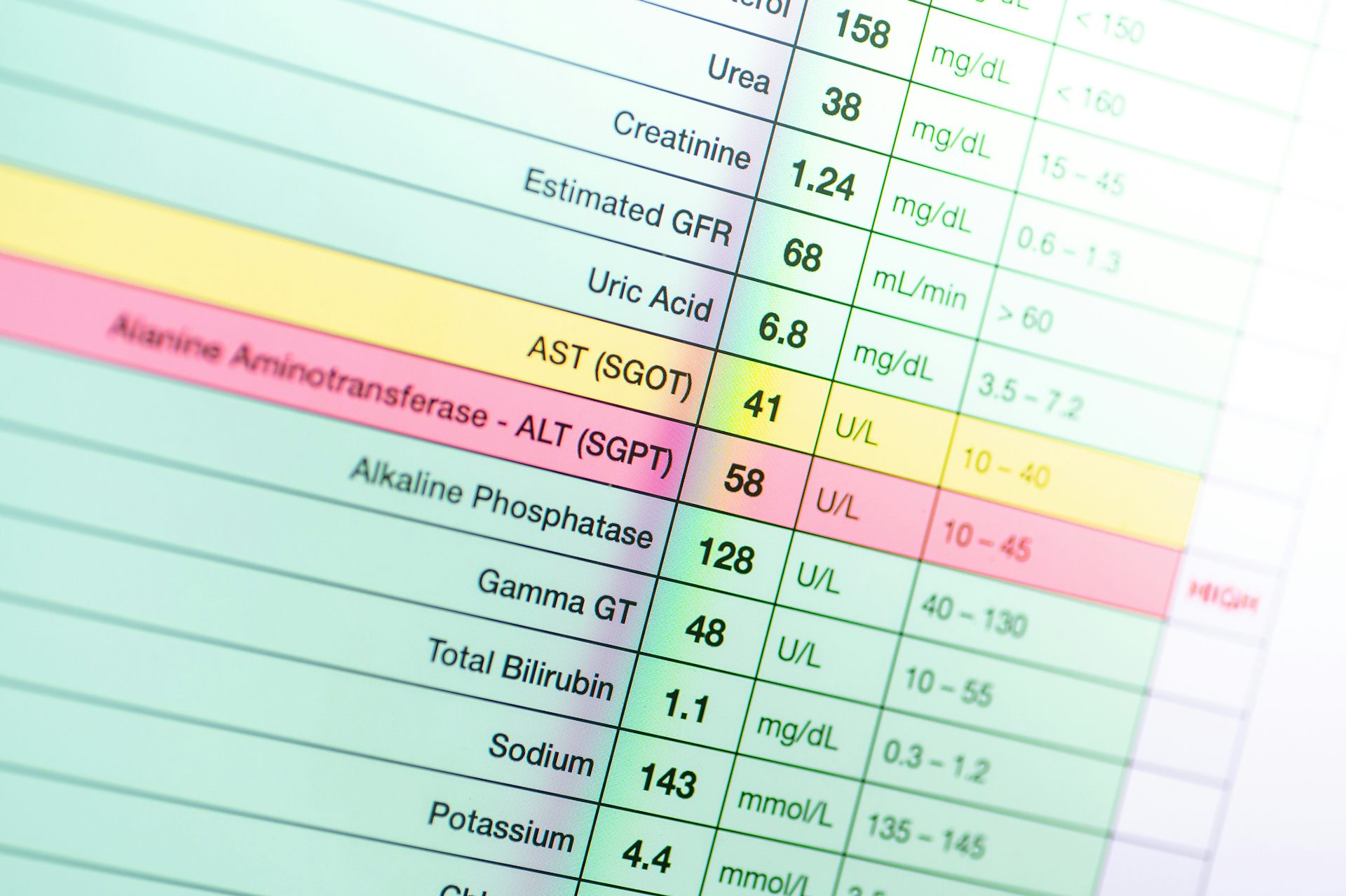Click reference range 10 – 55
This screenshot has width=1346, height=896.
(949, 687)
